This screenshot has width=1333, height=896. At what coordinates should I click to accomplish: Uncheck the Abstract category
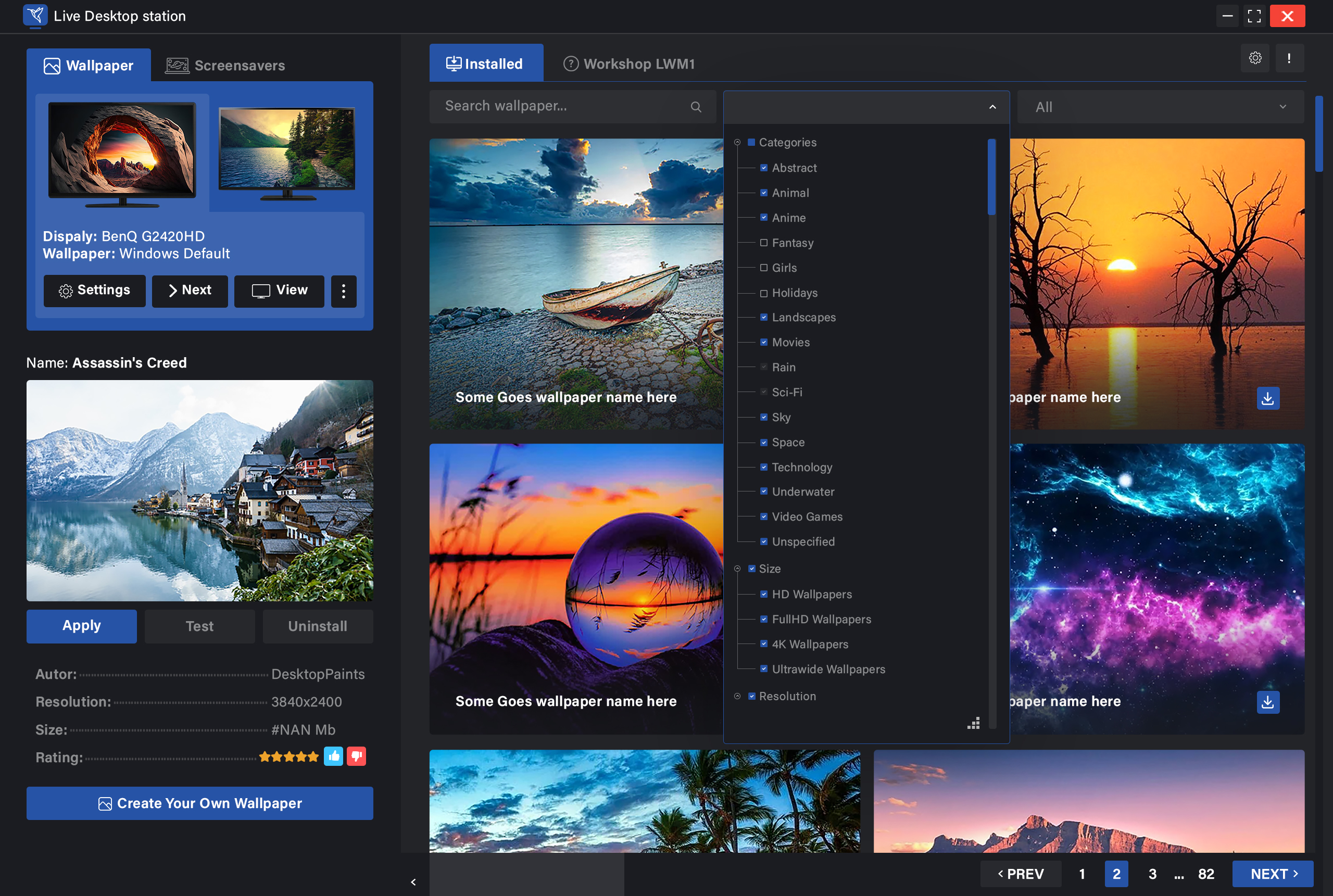tap(763, 168)
